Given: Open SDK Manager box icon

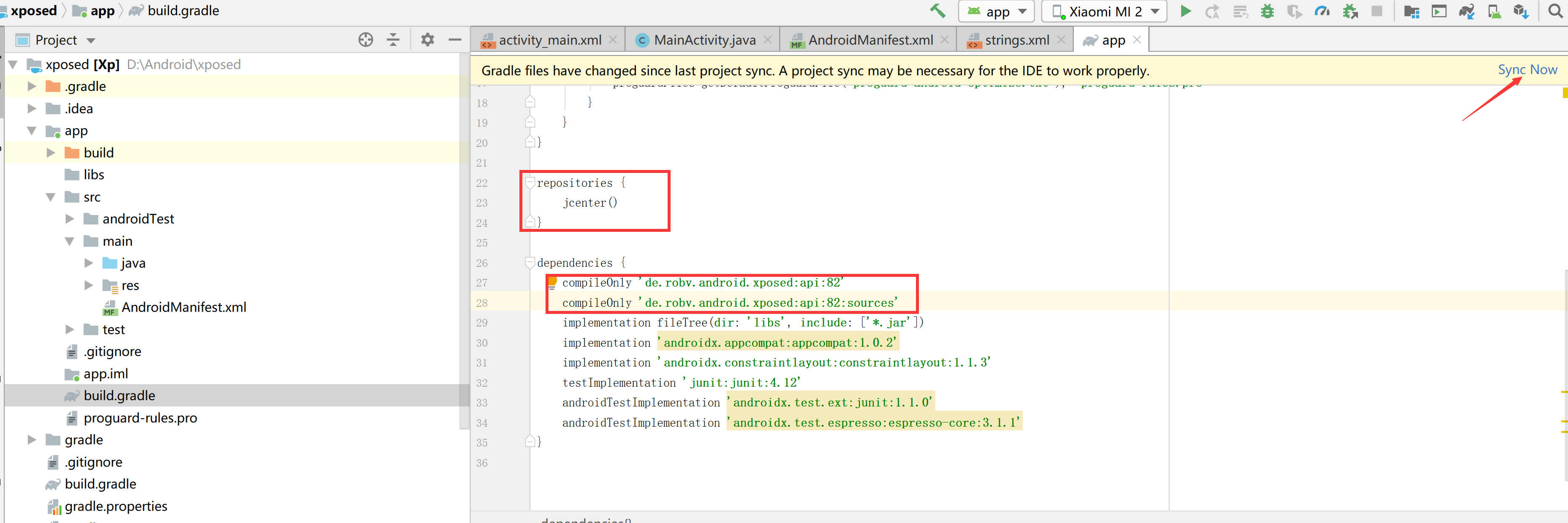Looking at the screenshot, I should coord(1521,11).
